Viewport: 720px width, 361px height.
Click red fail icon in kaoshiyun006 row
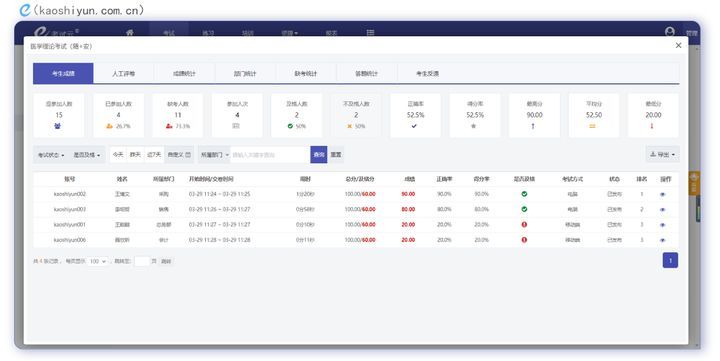tap(524, 240)
